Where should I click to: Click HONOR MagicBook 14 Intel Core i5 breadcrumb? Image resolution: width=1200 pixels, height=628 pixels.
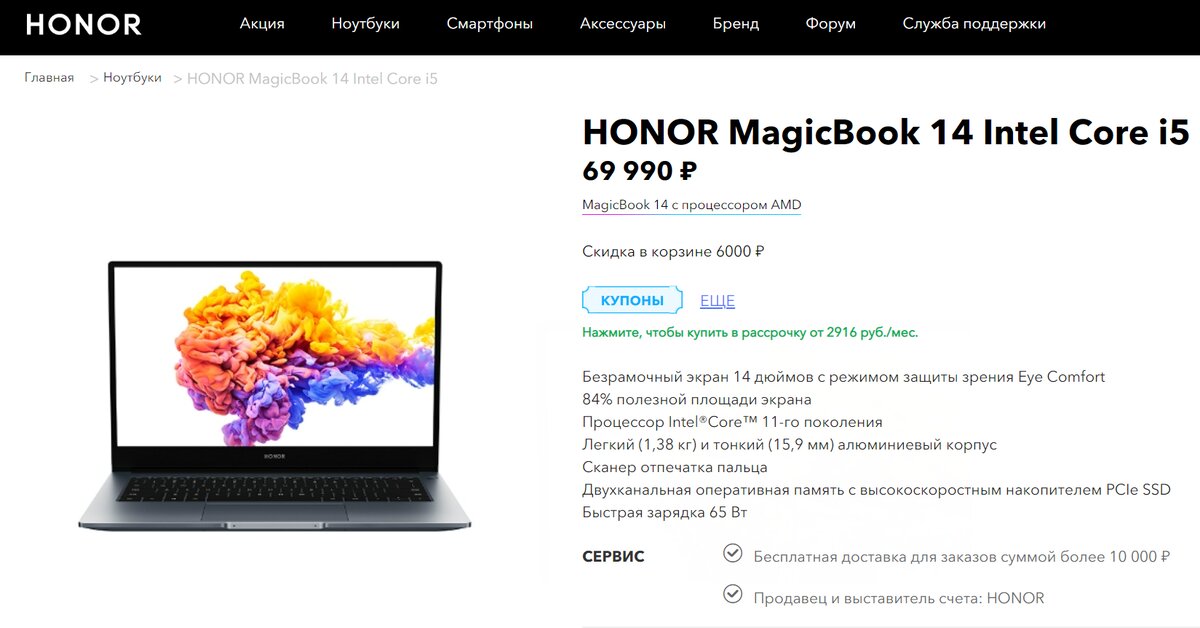[x=312, y=78]
